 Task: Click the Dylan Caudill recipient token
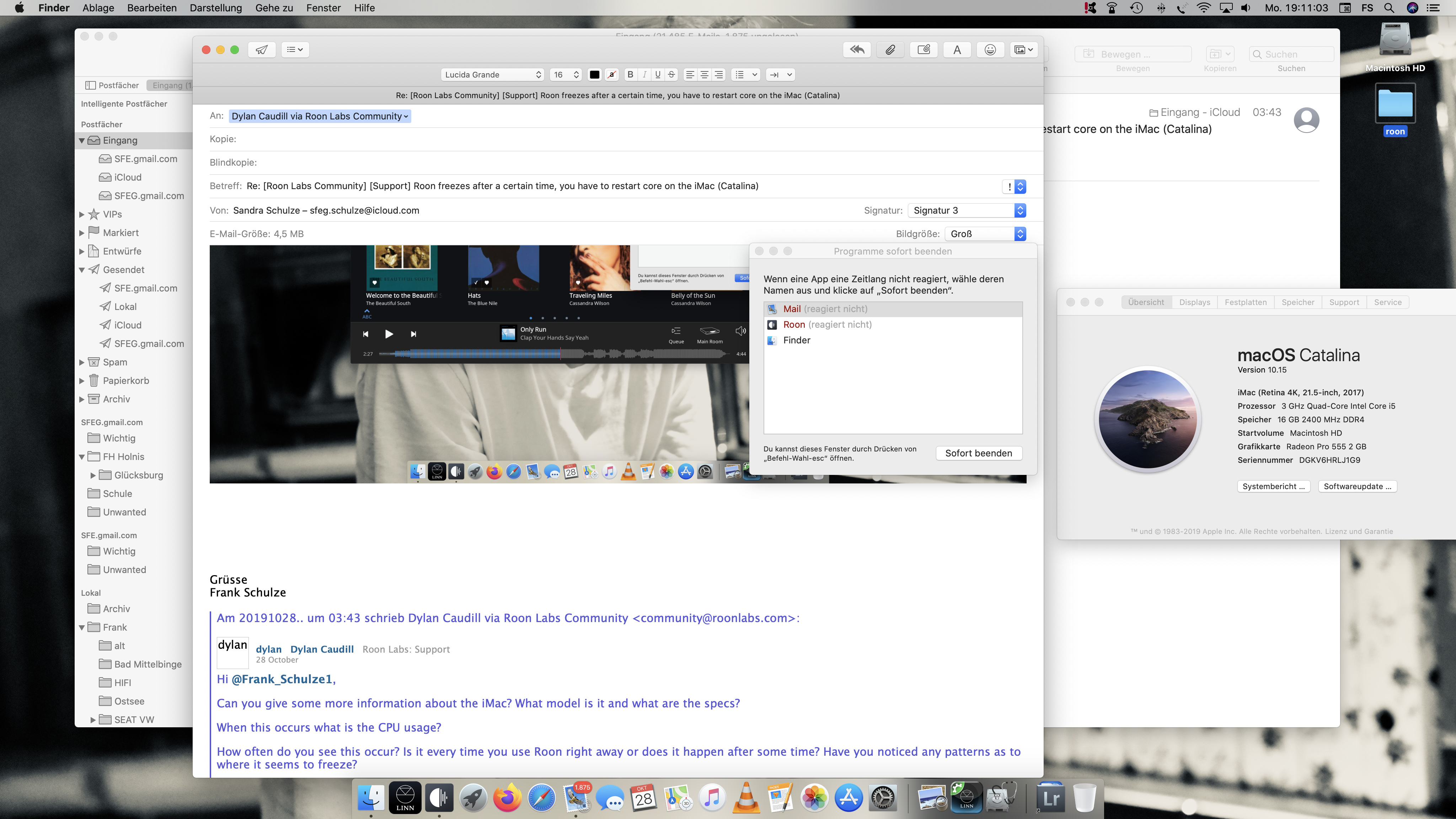coord(320,117)
